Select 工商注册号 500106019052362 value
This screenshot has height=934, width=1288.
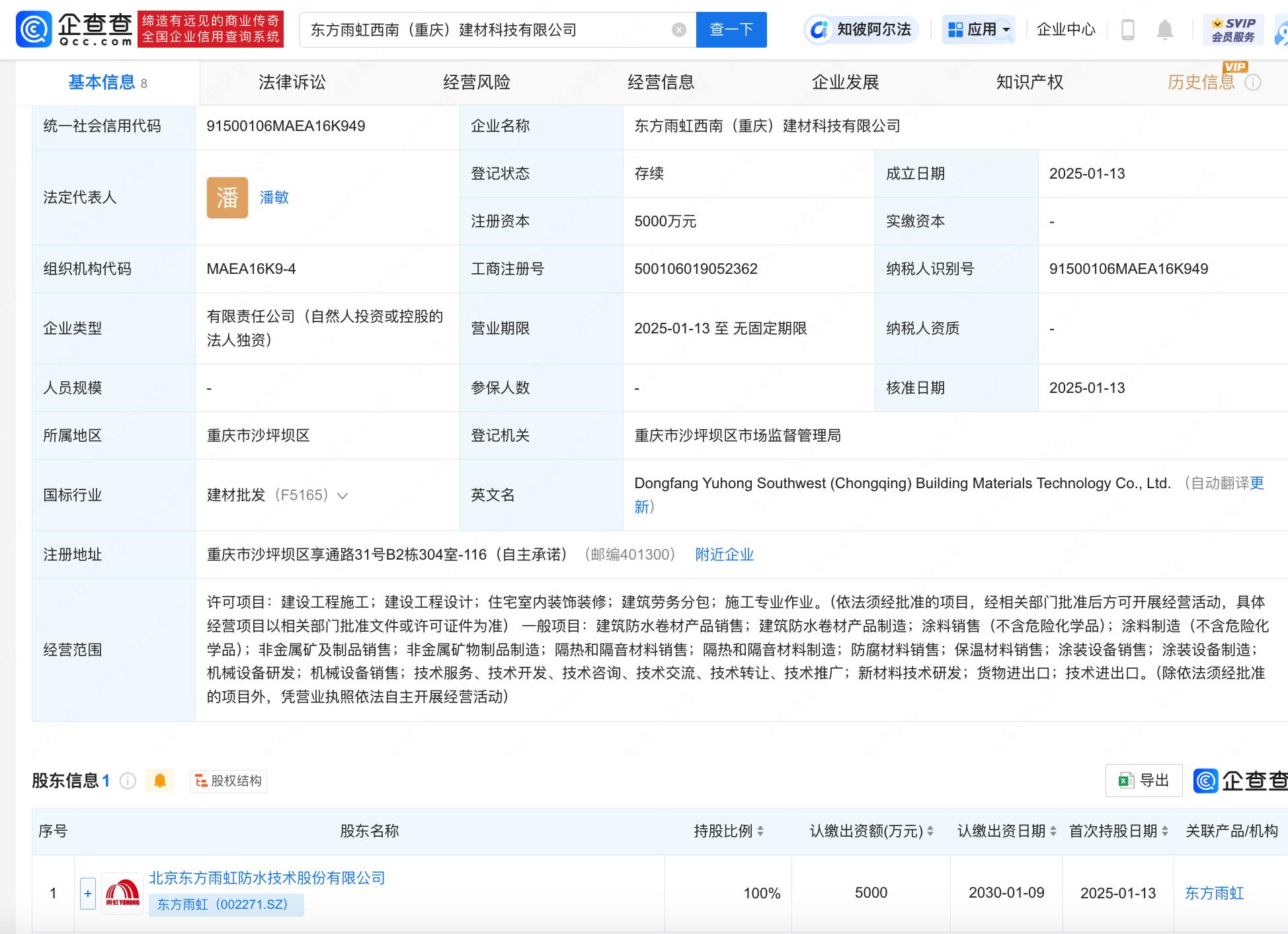tap(696, 269)
